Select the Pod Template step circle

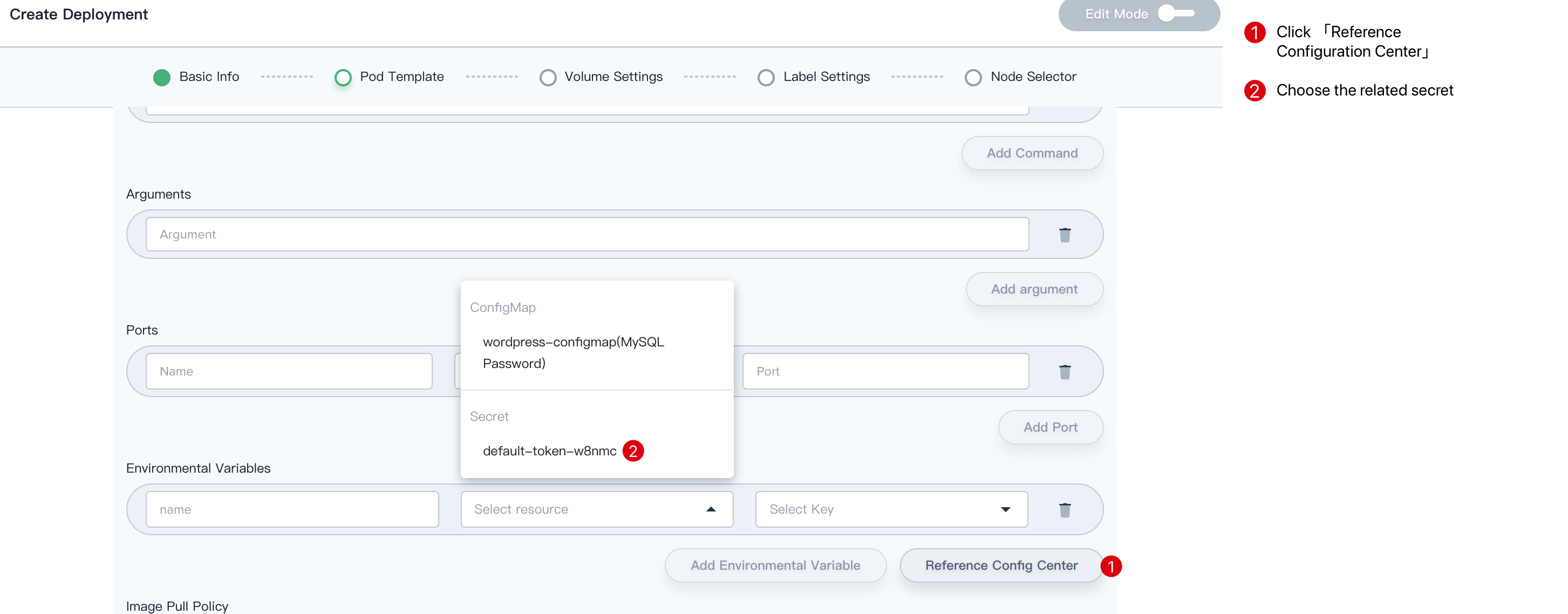[x=343, y=77]
